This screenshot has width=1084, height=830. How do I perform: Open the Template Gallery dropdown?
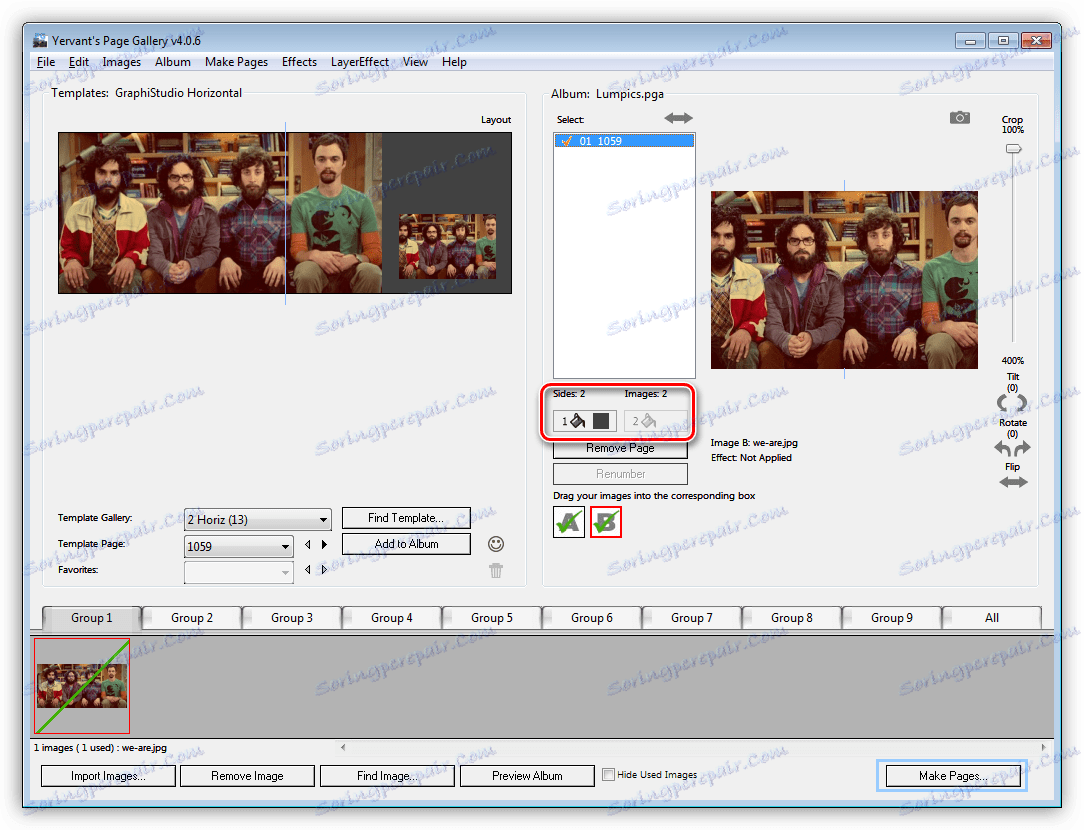coord(258,519)
